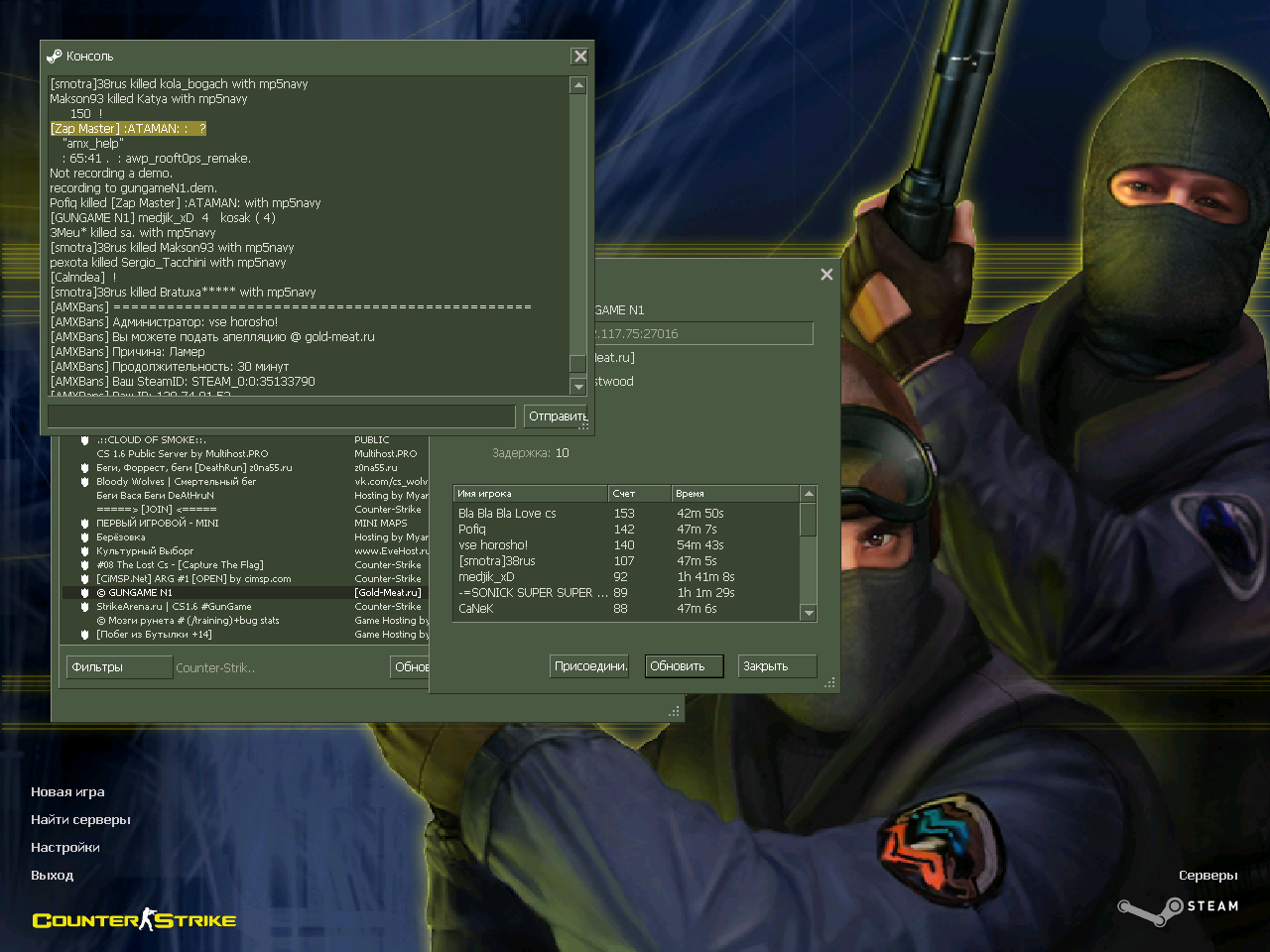Click the resize grip of the server browser window
The image size is (1270, 952).
pos(674,711)
